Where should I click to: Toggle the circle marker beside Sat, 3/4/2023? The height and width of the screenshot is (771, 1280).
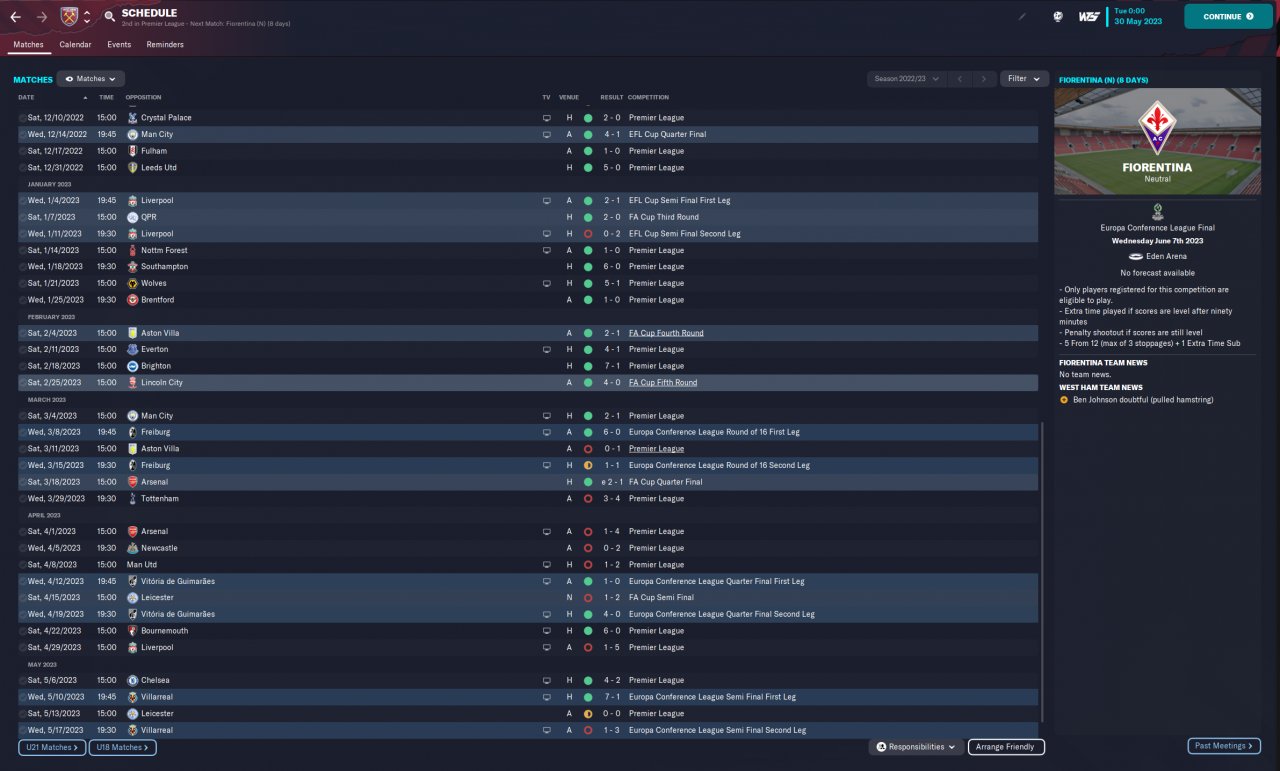(23, 416)
